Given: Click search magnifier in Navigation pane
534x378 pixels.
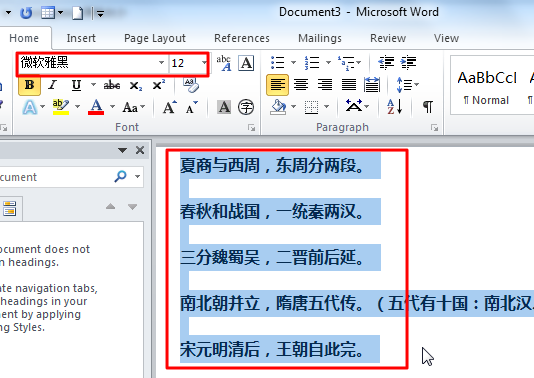Looking at the screenshot, I should click(x=120, y=176).
